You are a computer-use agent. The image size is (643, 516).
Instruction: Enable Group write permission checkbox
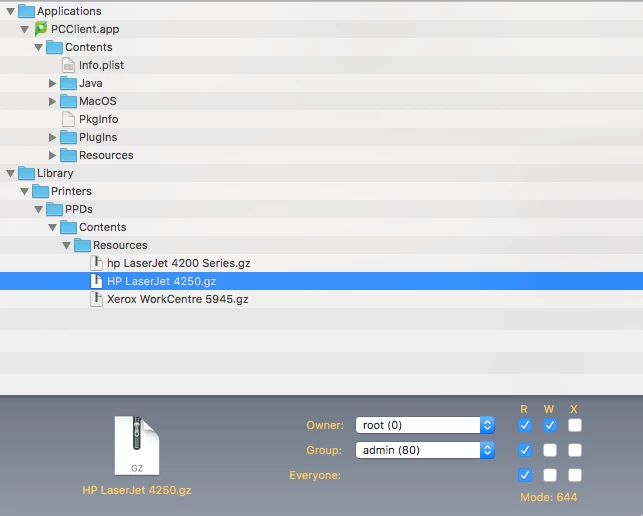[550, 450]
